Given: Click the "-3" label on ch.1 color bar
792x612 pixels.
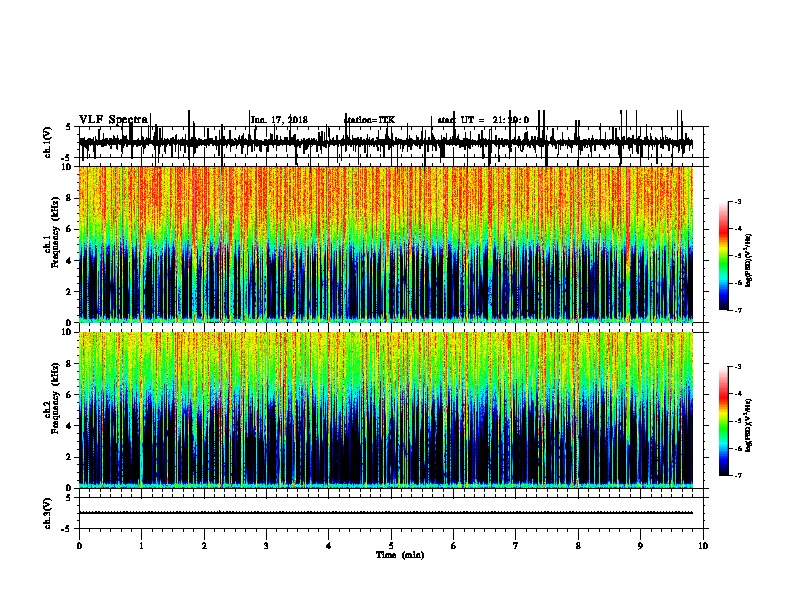Looking at the screenshot, I should (x=738, y=201).
